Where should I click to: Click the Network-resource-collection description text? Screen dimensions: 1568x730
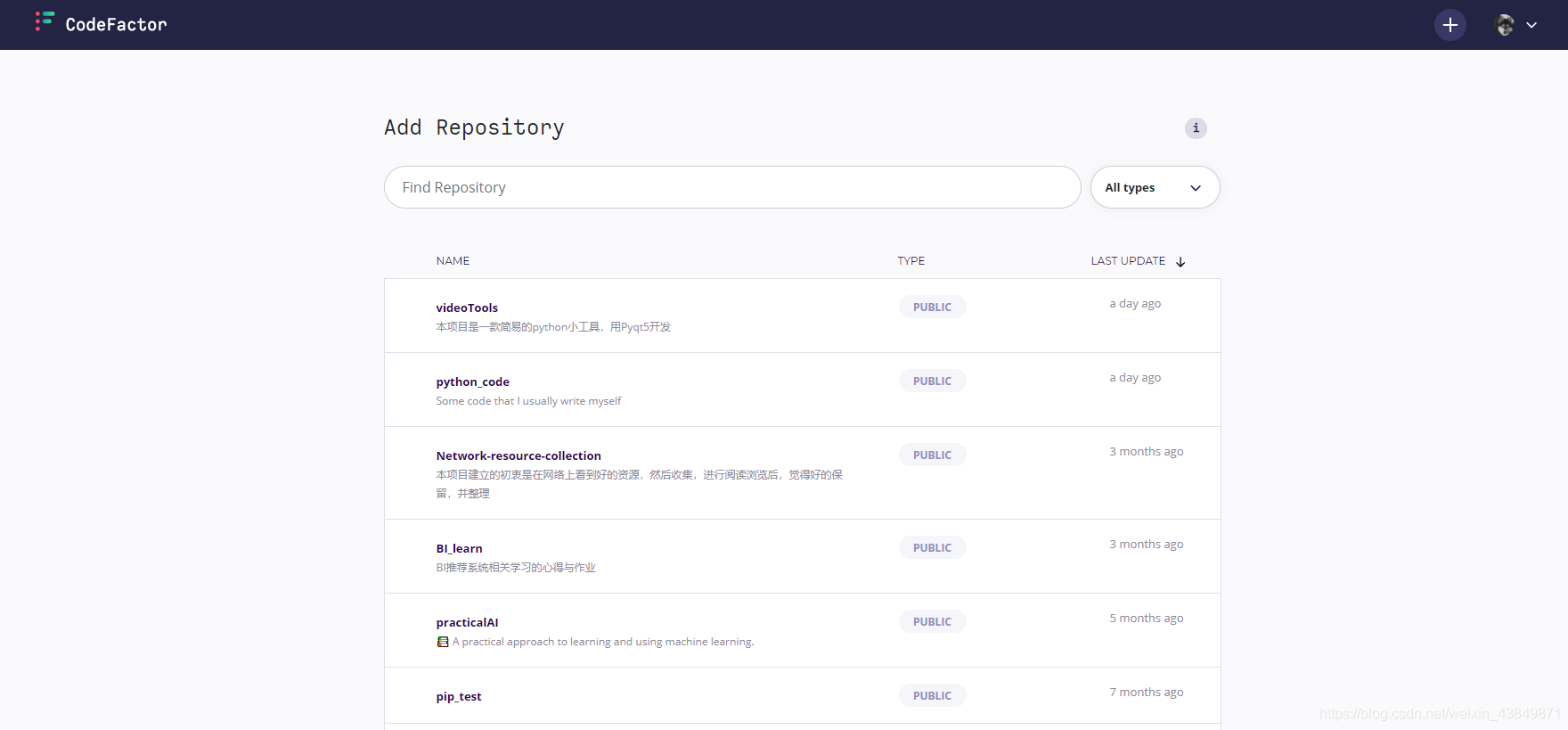point(639,484)
